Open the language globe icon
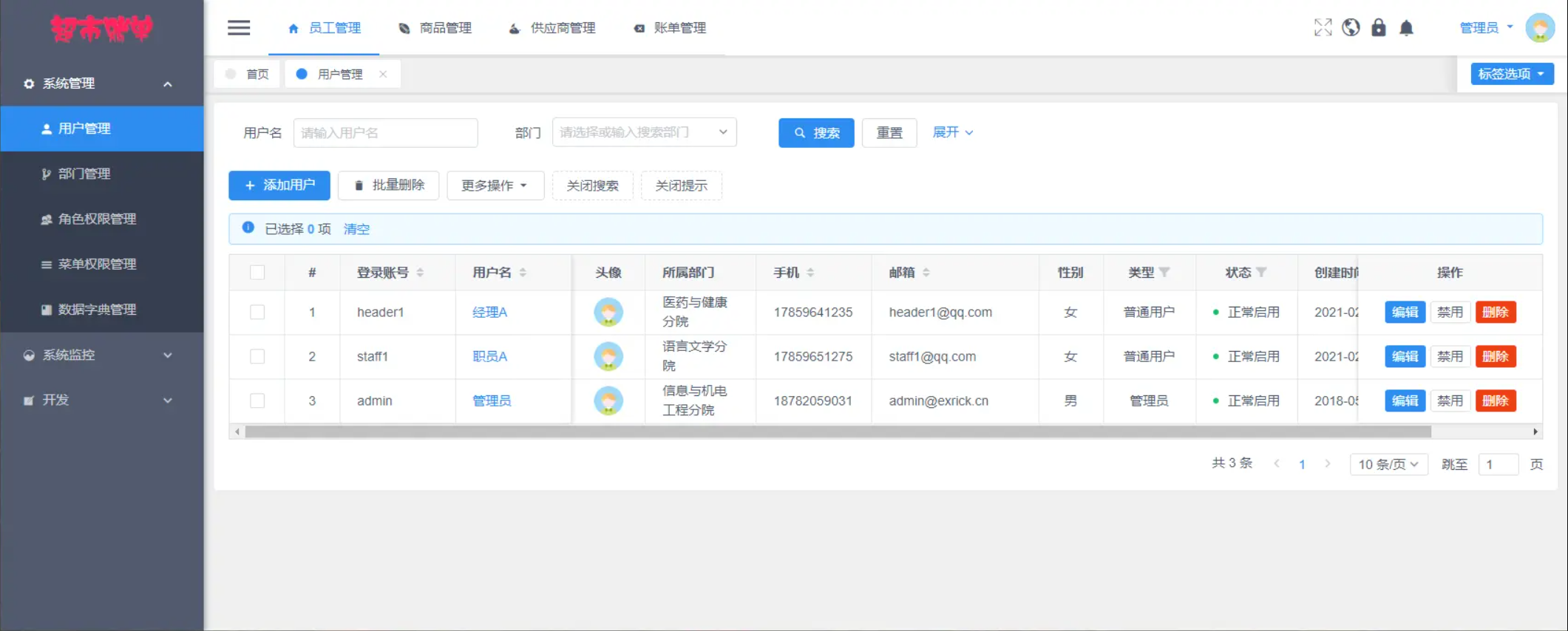 [1351, 28]
